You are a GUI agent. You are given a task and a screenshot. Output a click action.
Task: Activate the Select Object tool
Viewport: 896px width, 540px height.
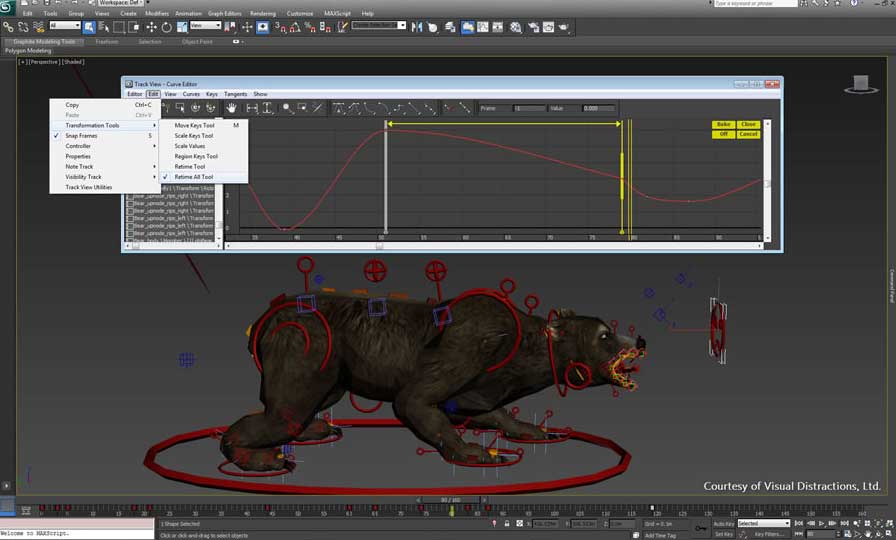[89, 27]
